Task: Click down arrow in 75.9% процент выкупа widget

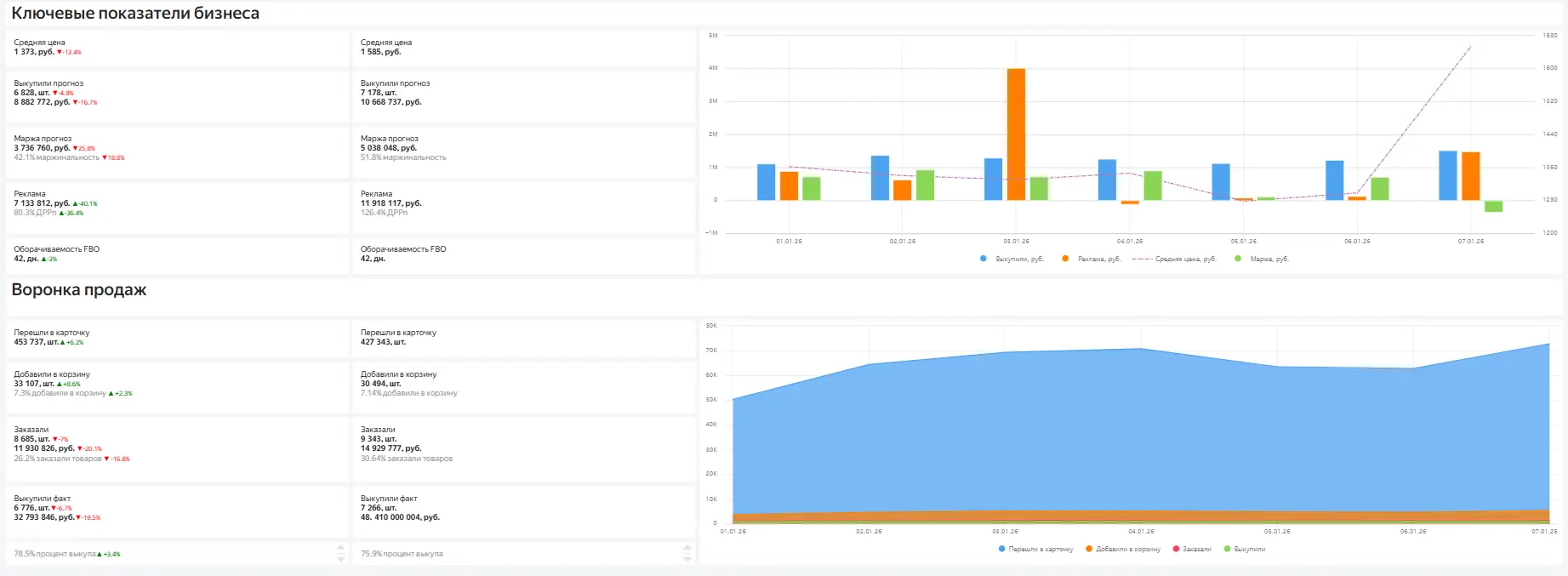Action: [x=687, y=559]
